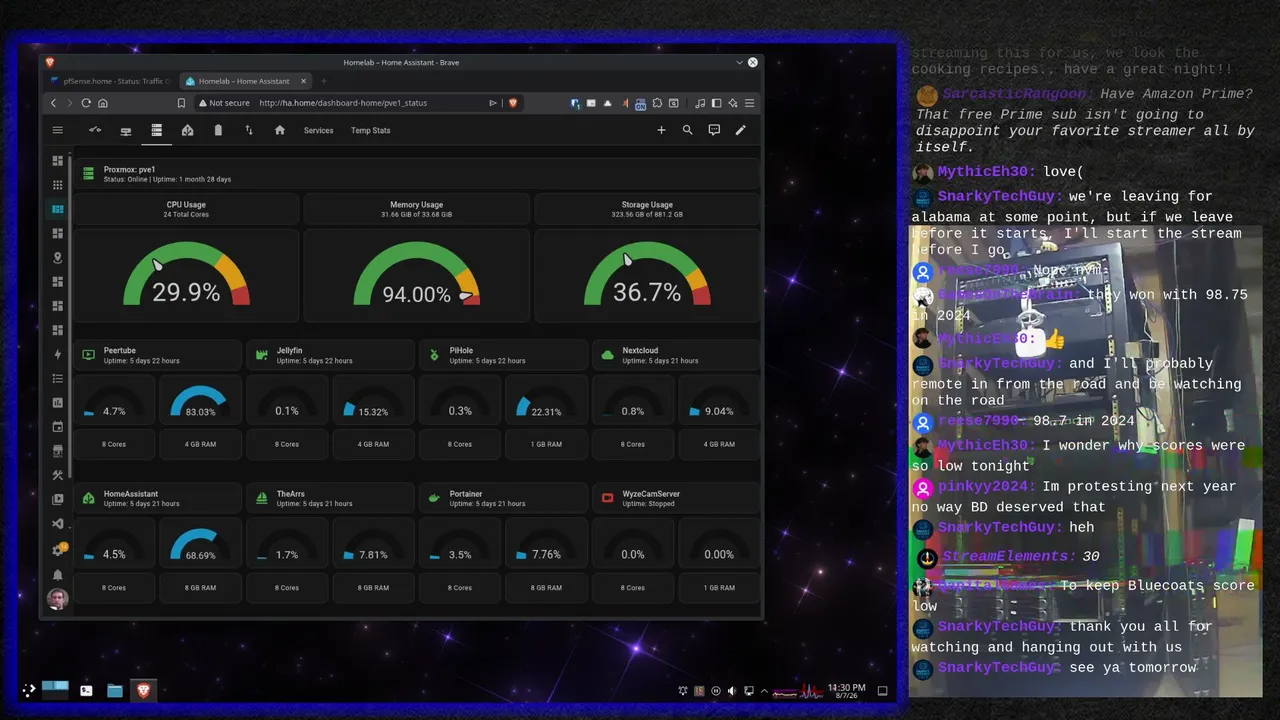
Task: Open the Assist chat icon
Action: [714, 130]
